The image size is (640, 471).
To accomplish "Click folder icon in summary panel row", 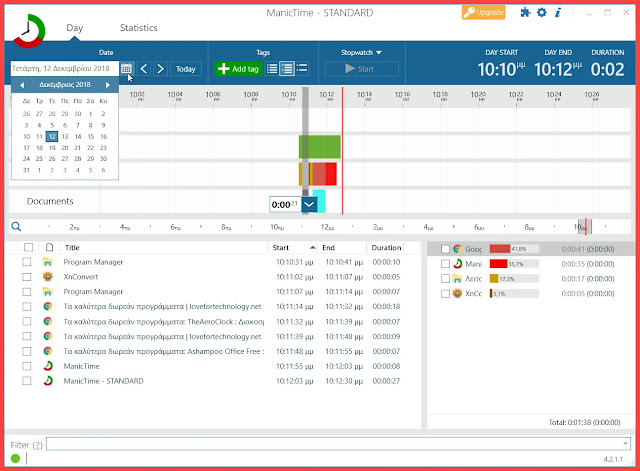I will tap(457, 279).
